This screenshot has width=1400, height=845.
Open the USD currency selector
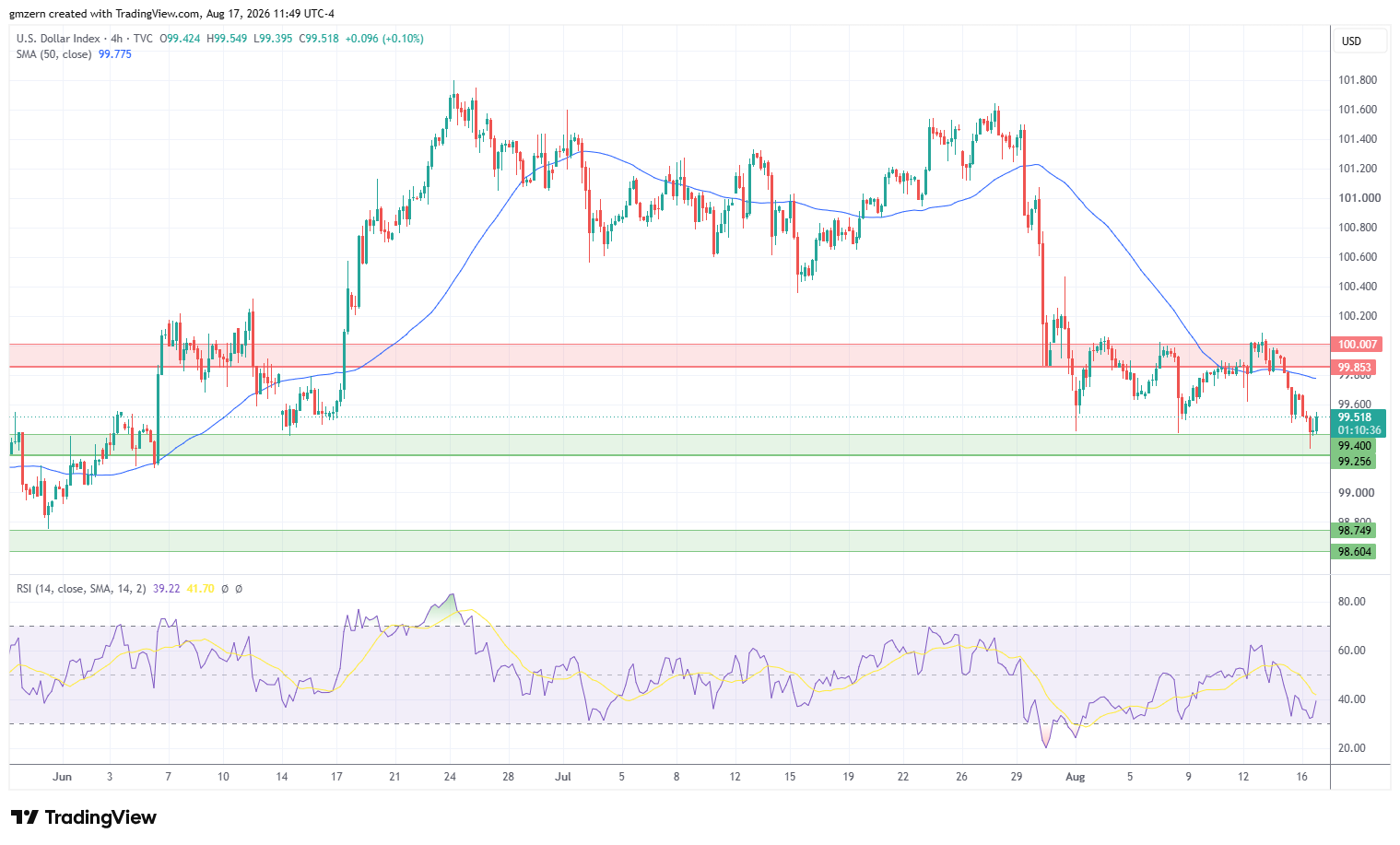[1360, 41]
